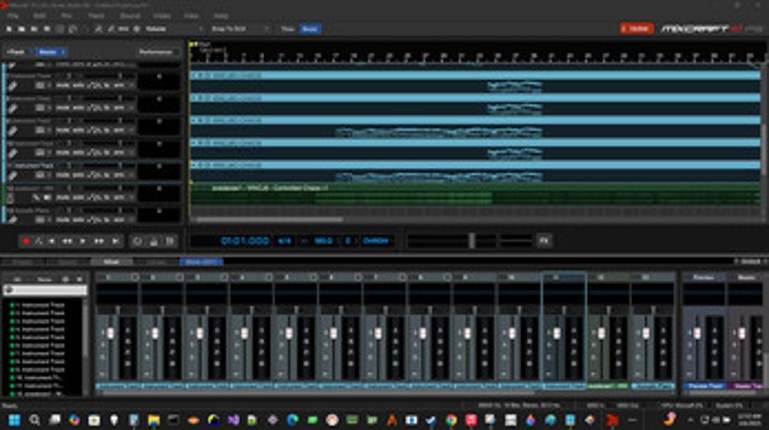Toggle the loop mode button in transport
Screen dimensions: 769x430
pos(138,241)
